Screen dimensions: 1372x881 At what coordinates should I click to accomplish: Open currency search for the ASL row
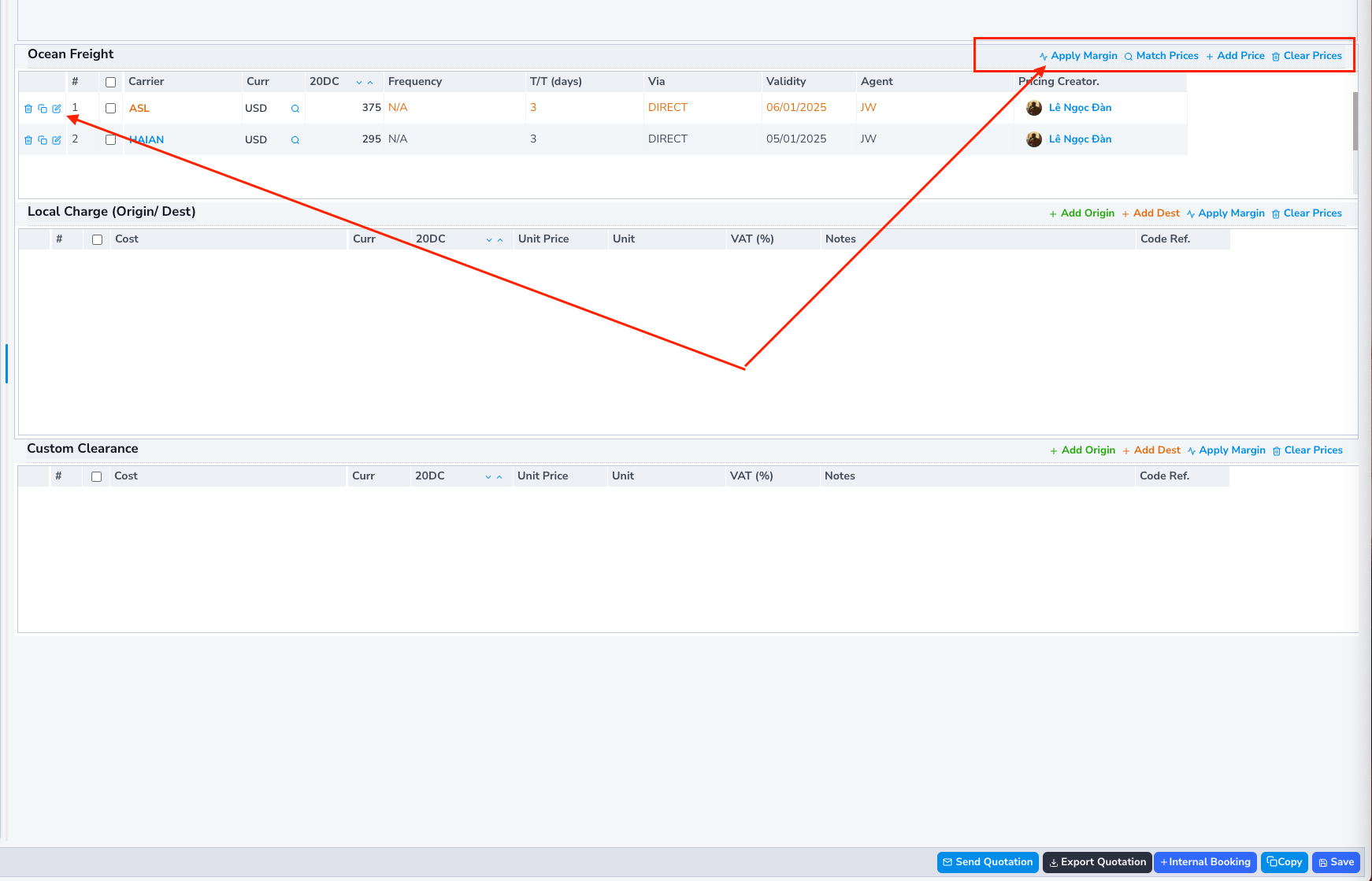click(x=295, y=108)
